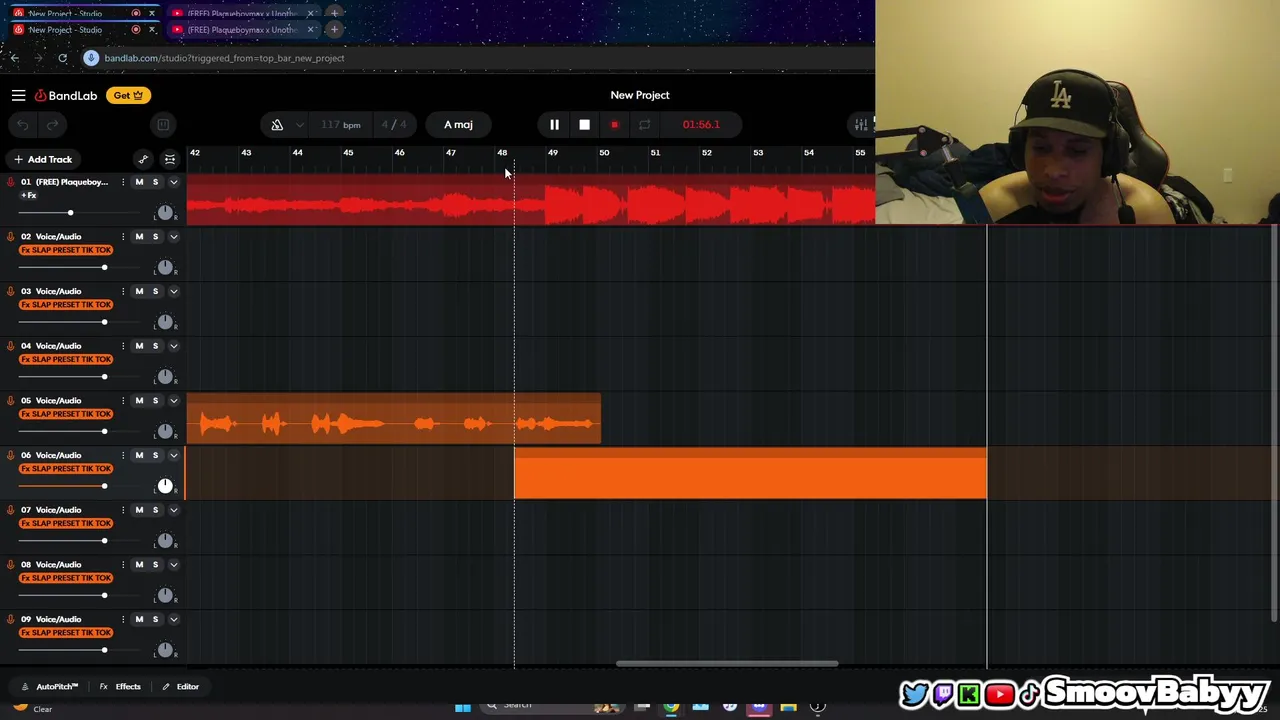Pause playback
The width and height of the screenshot is (1280, 720).
[554, 125]
